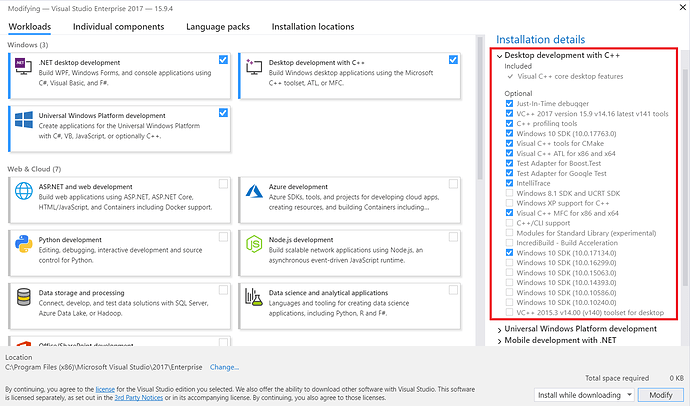
Task: Check Windows 10 SDK (10.0.14393.0)
Action: click(509, 282)
